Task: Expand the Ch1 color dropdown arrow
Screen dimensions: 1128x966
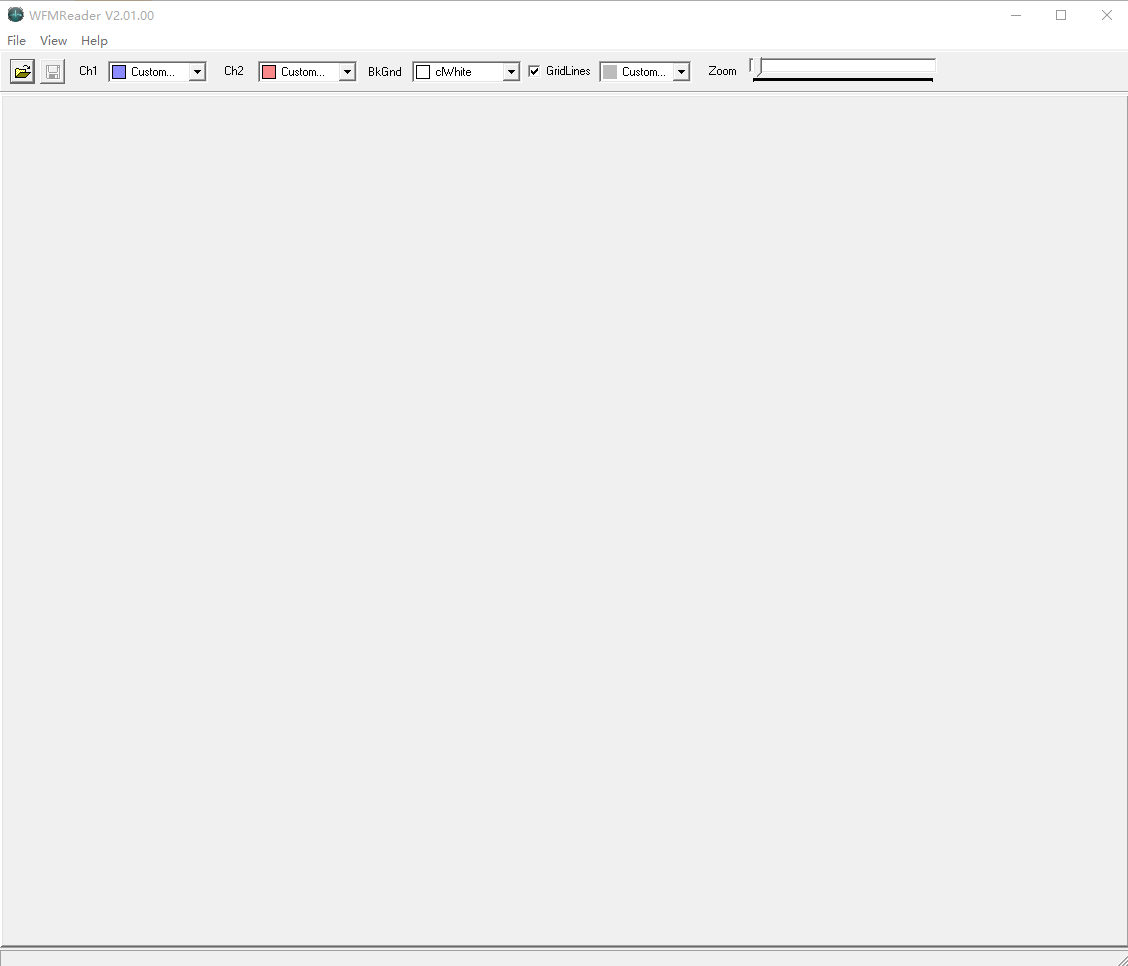Action: pyautogui.click(x=197, y=72)
